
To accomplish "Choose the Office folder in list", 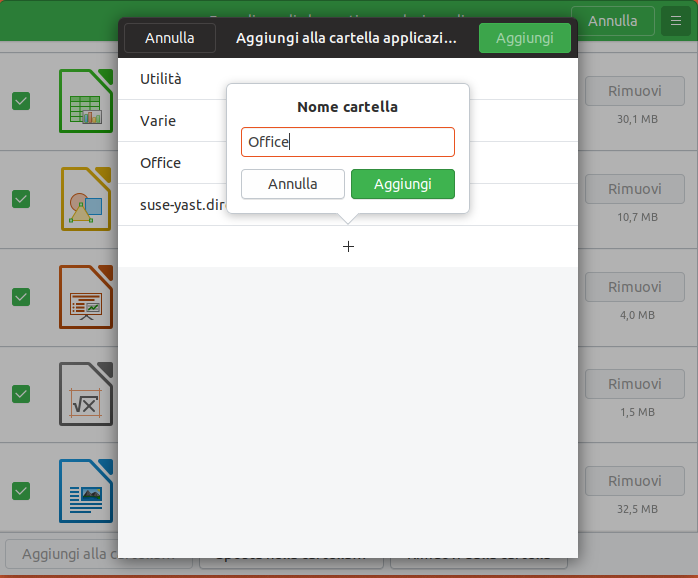I will pyautogui.click(x=160, y=162).
